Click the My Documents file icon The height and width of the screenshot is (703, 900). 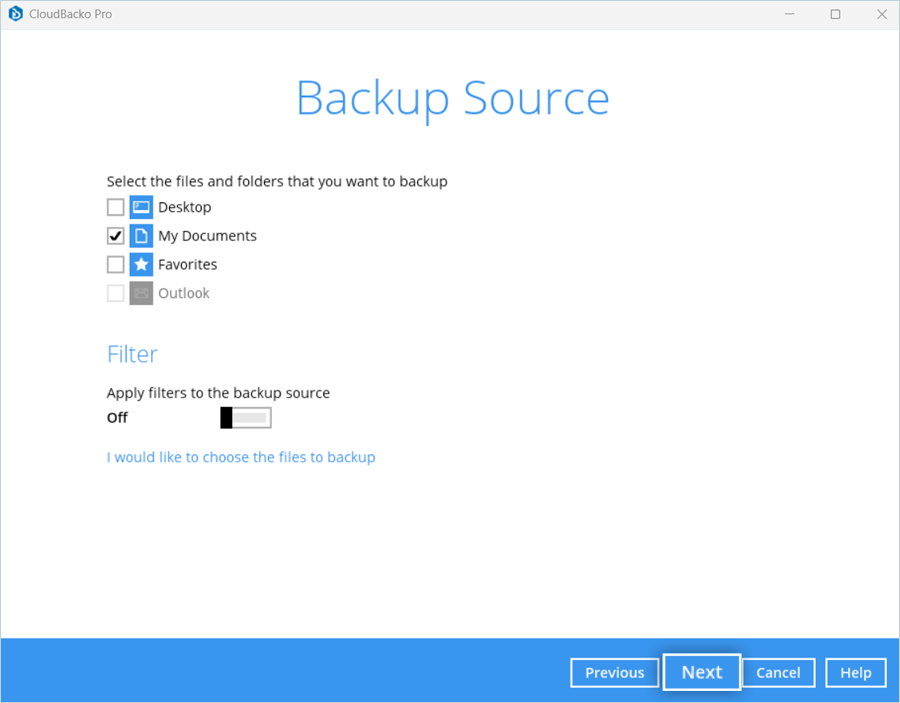(x=141, y=236)
